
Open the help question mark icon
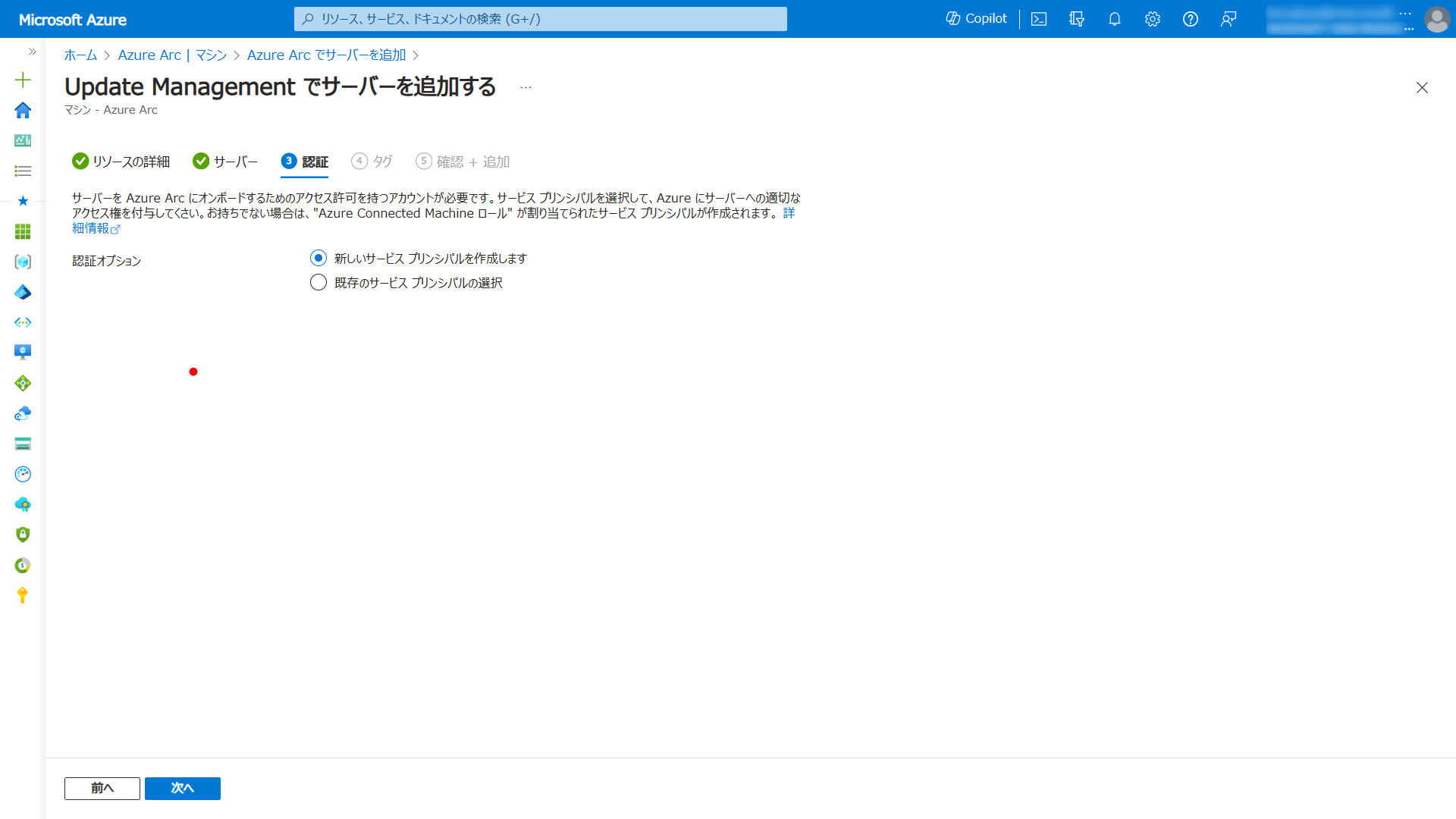1191,19
